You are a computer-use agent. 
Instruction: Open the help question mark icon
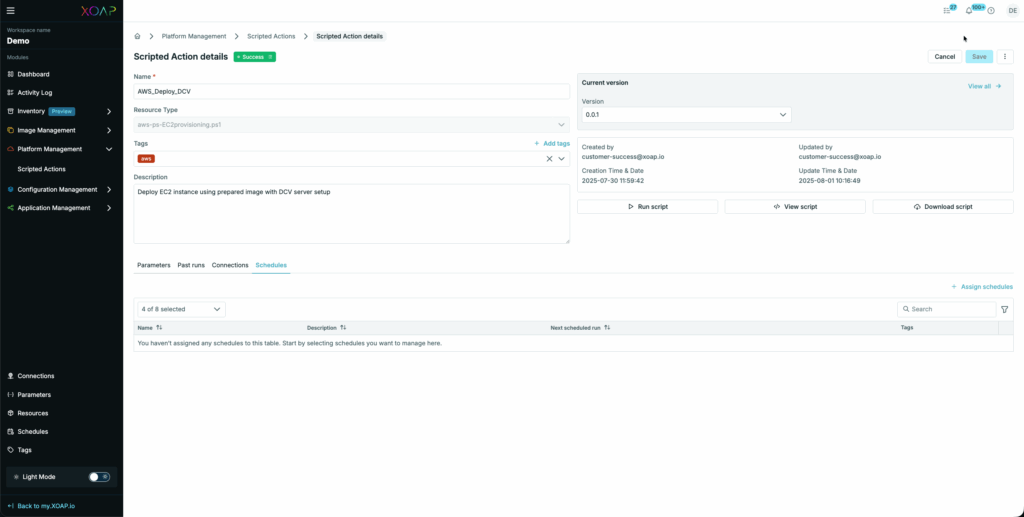click(991, 11)
